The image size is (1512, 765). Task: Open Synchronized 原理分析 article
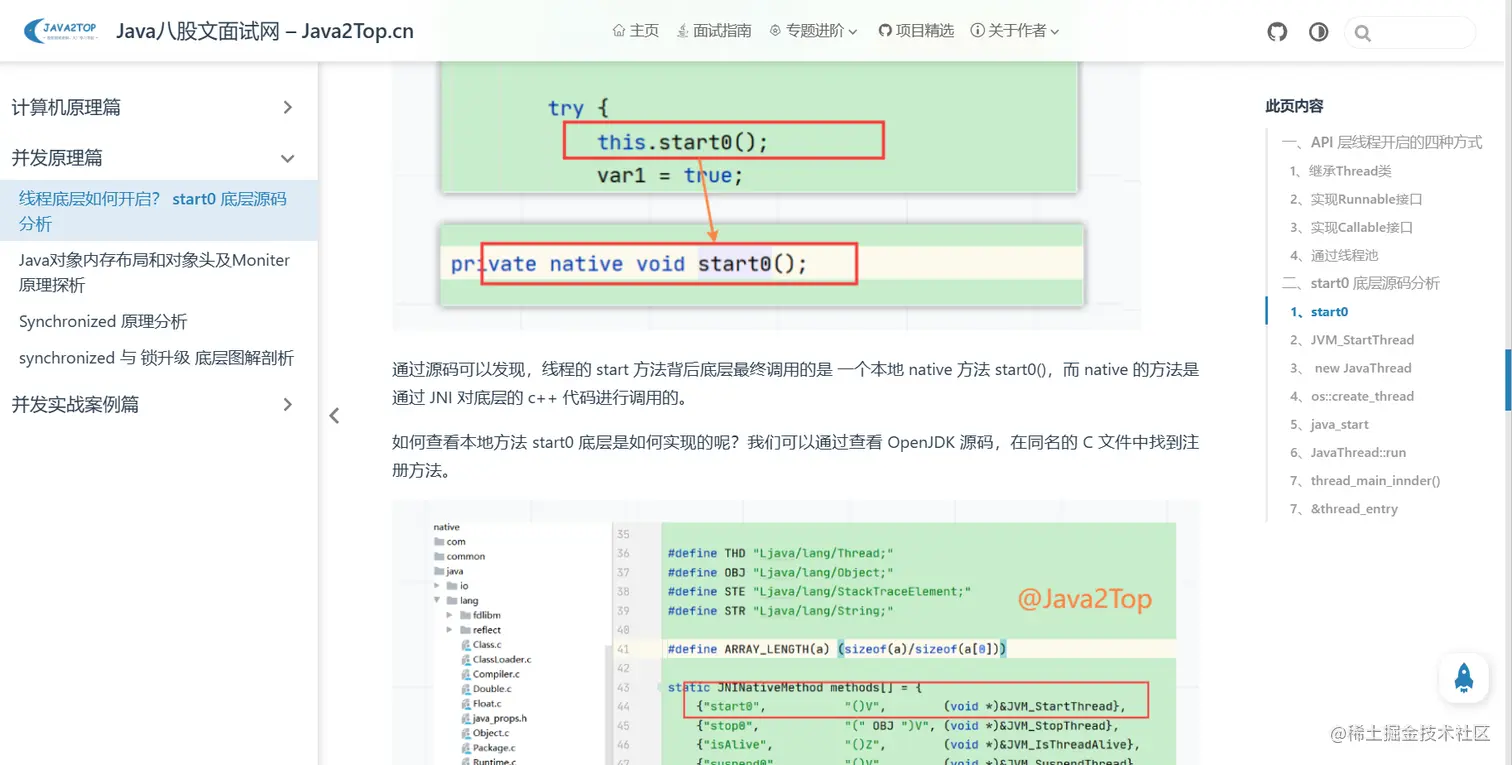pyautogui.click(x=103, y=321)
